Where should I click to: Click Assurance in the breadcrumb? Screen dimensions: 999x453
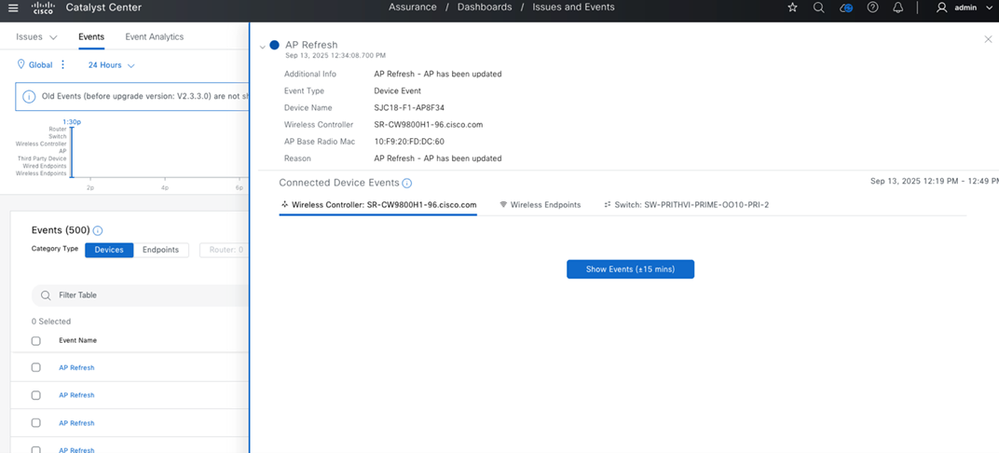[x=413, y=8]
